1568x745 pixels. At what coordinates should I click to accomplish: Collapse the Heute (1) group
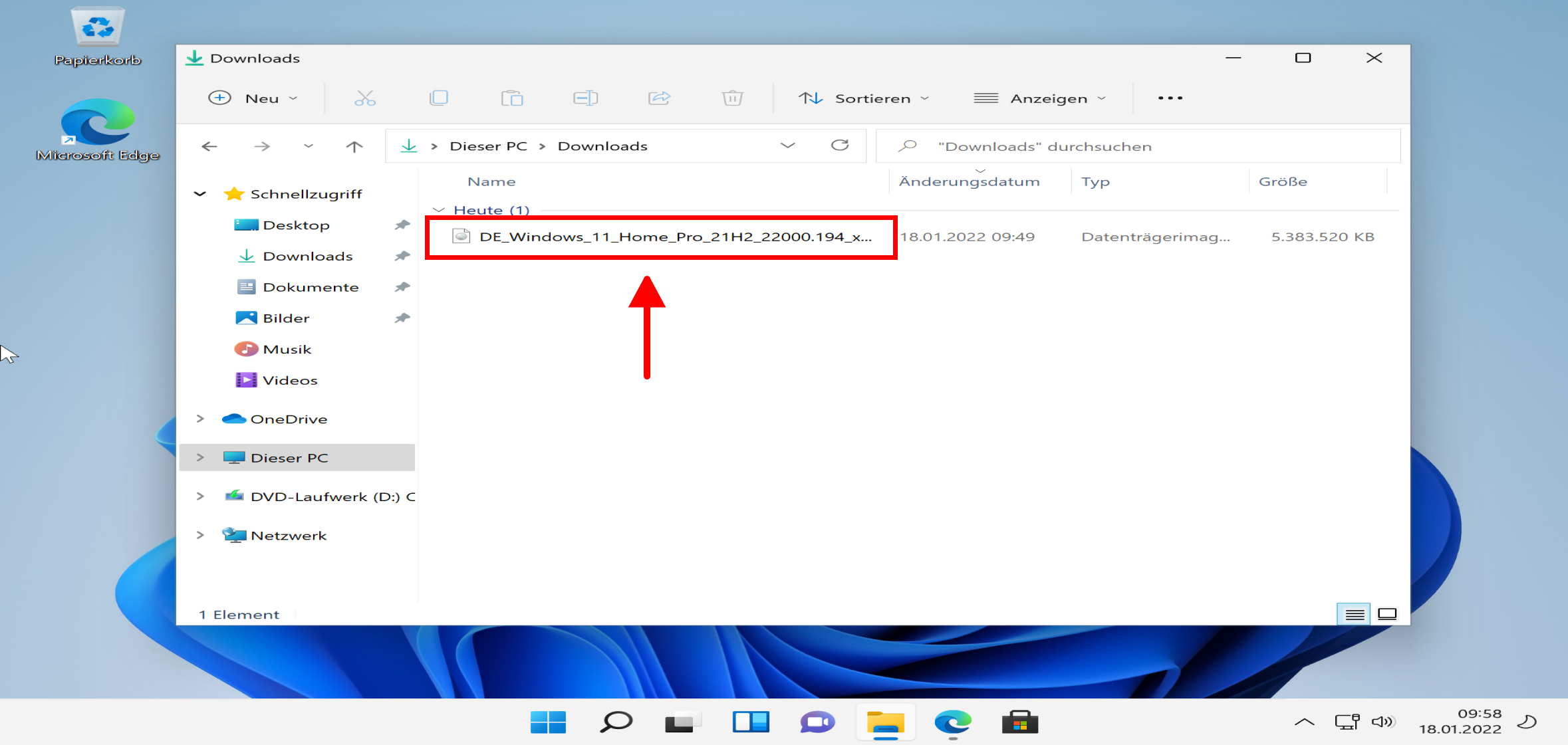(439, 210)
